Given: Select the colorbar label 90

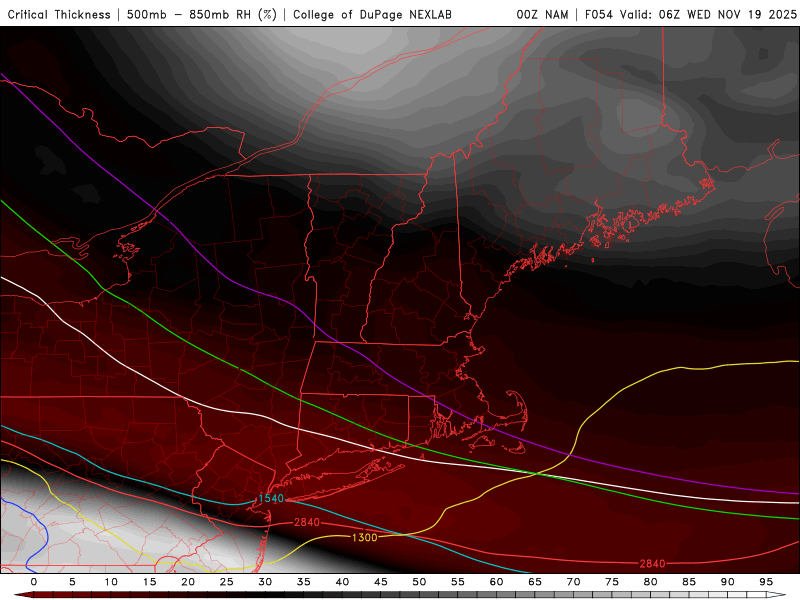Looking at the screenshot, I should [x=728, y=582].
